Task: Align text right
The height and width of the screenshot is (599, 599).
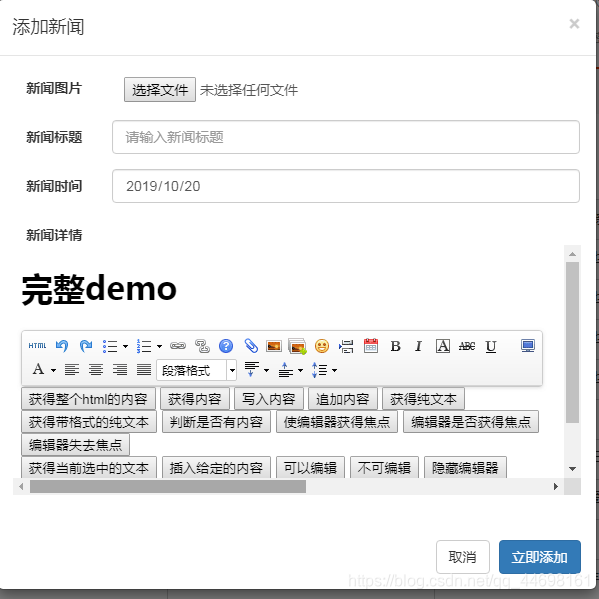Action: coord(120,369)
